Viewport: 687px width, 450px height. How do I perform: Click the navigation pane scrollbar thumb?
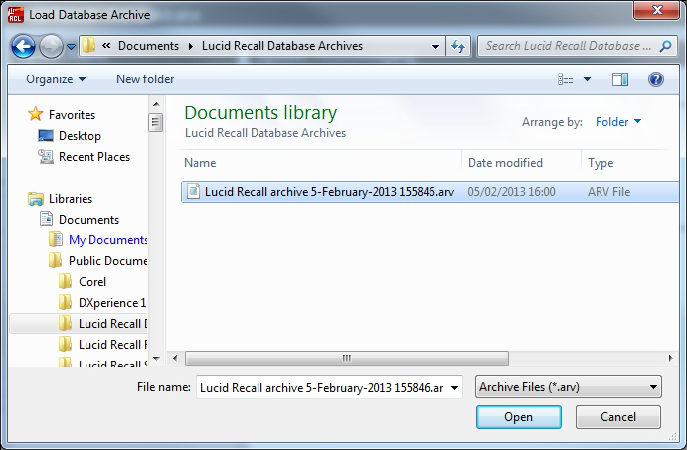click(x=156, y=122)
